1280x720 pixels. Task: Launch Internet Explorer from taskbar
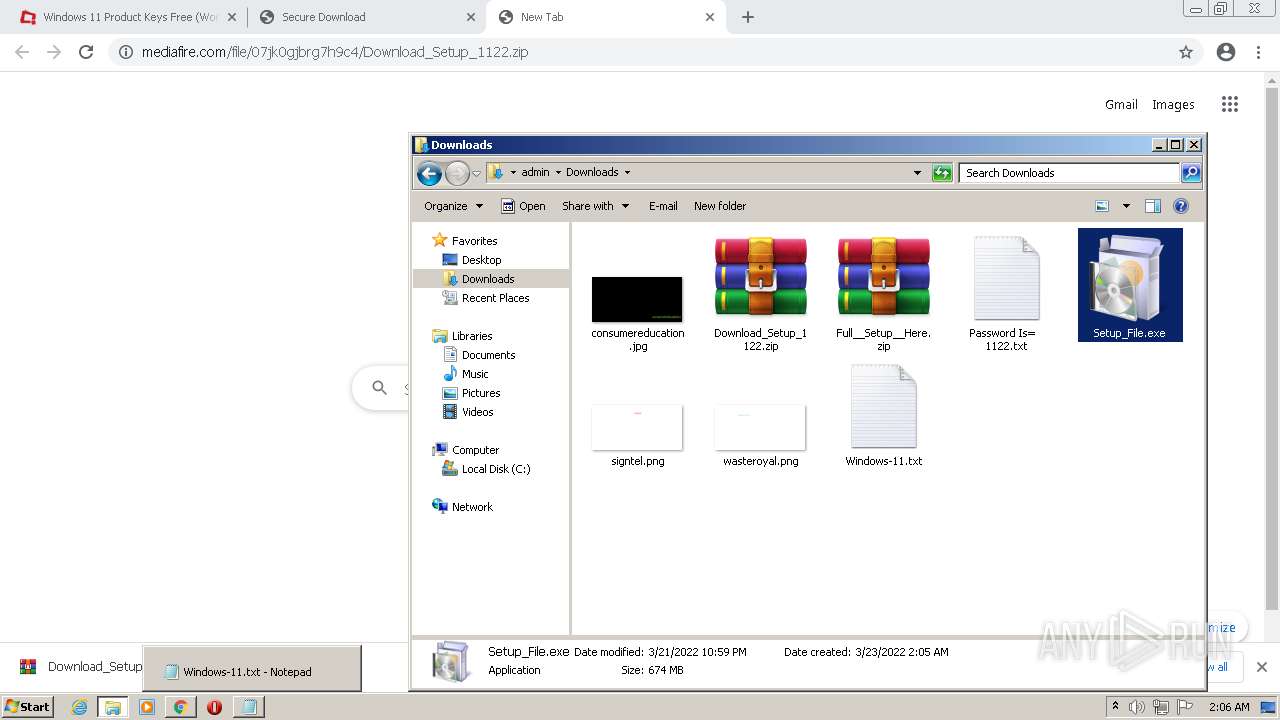pyautogui.click(x=80, y=707)
